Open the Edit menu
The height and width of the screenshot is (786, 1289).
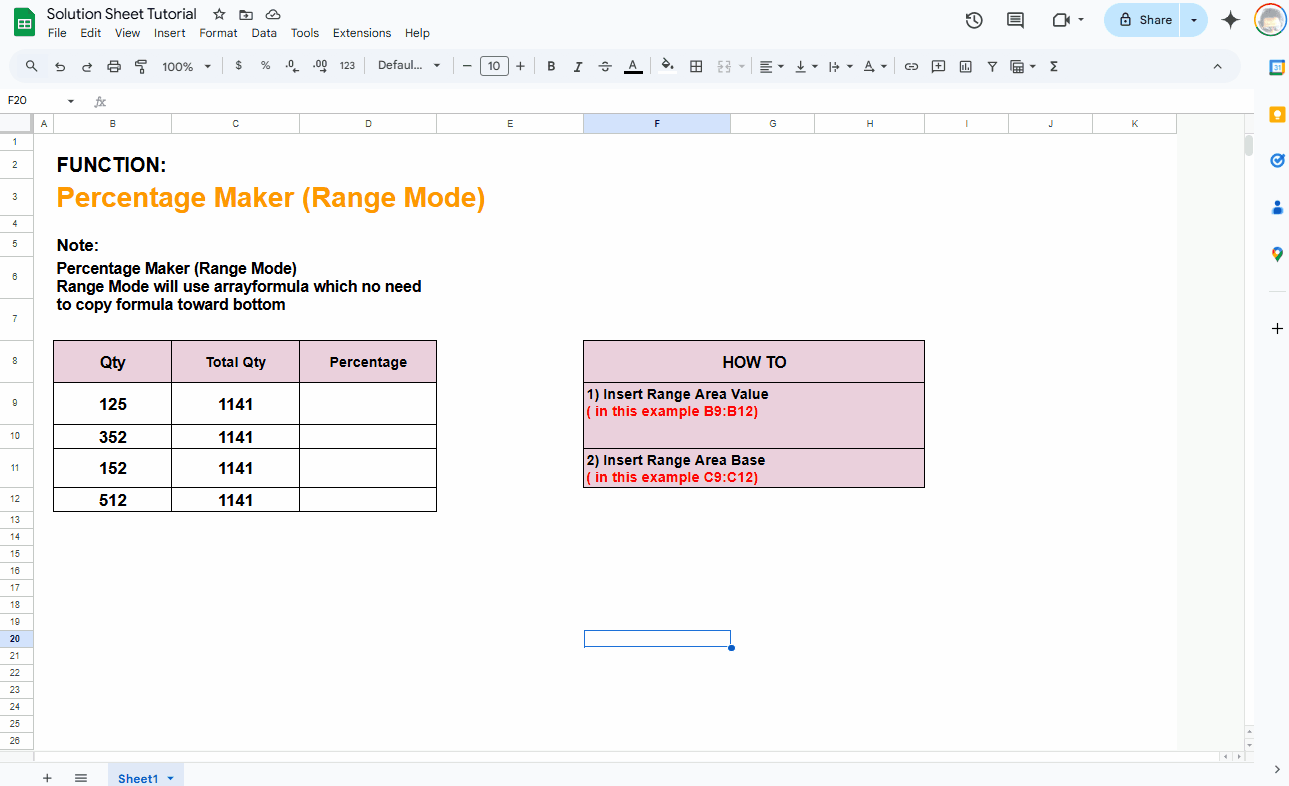point(91,33)
